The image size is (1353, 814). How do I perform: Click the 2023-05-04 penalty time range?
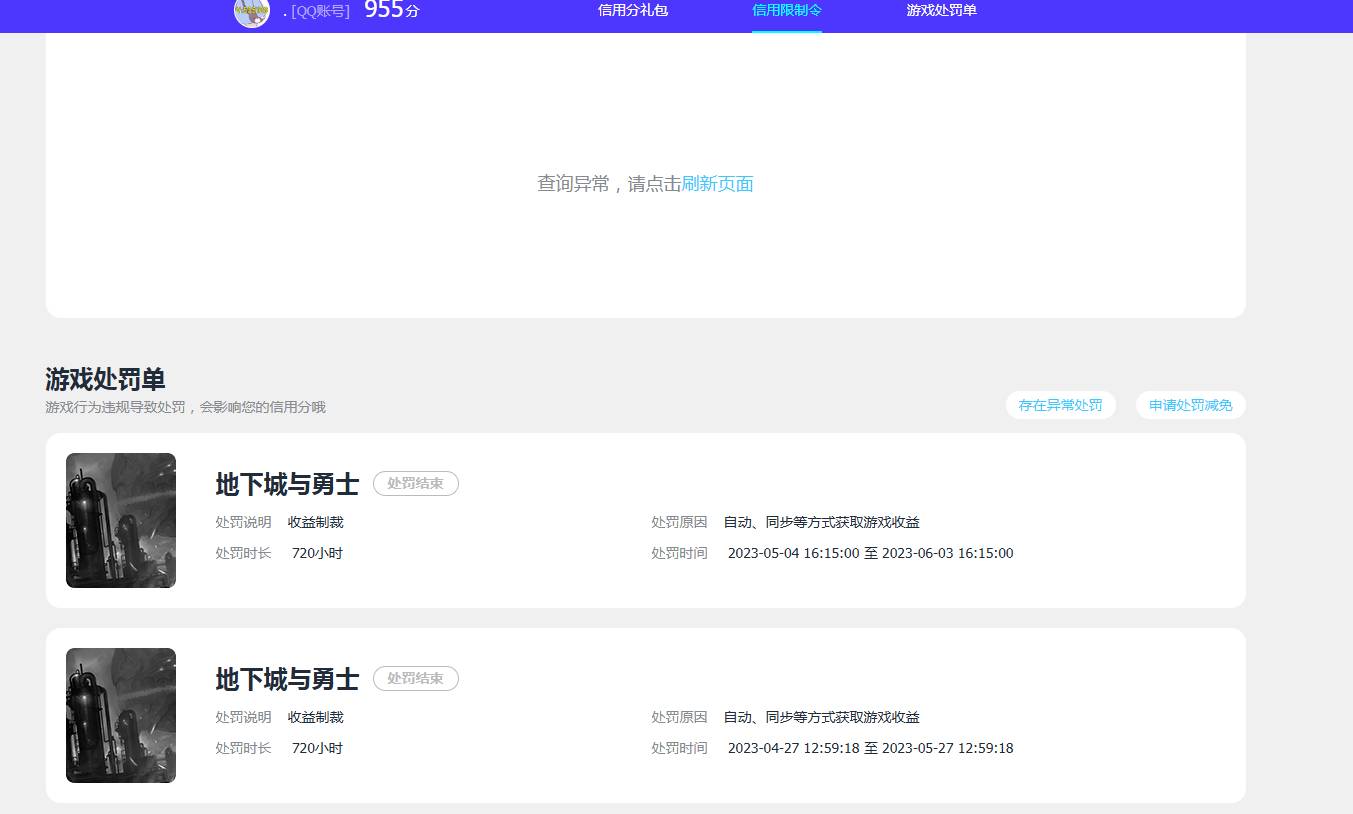870,553
